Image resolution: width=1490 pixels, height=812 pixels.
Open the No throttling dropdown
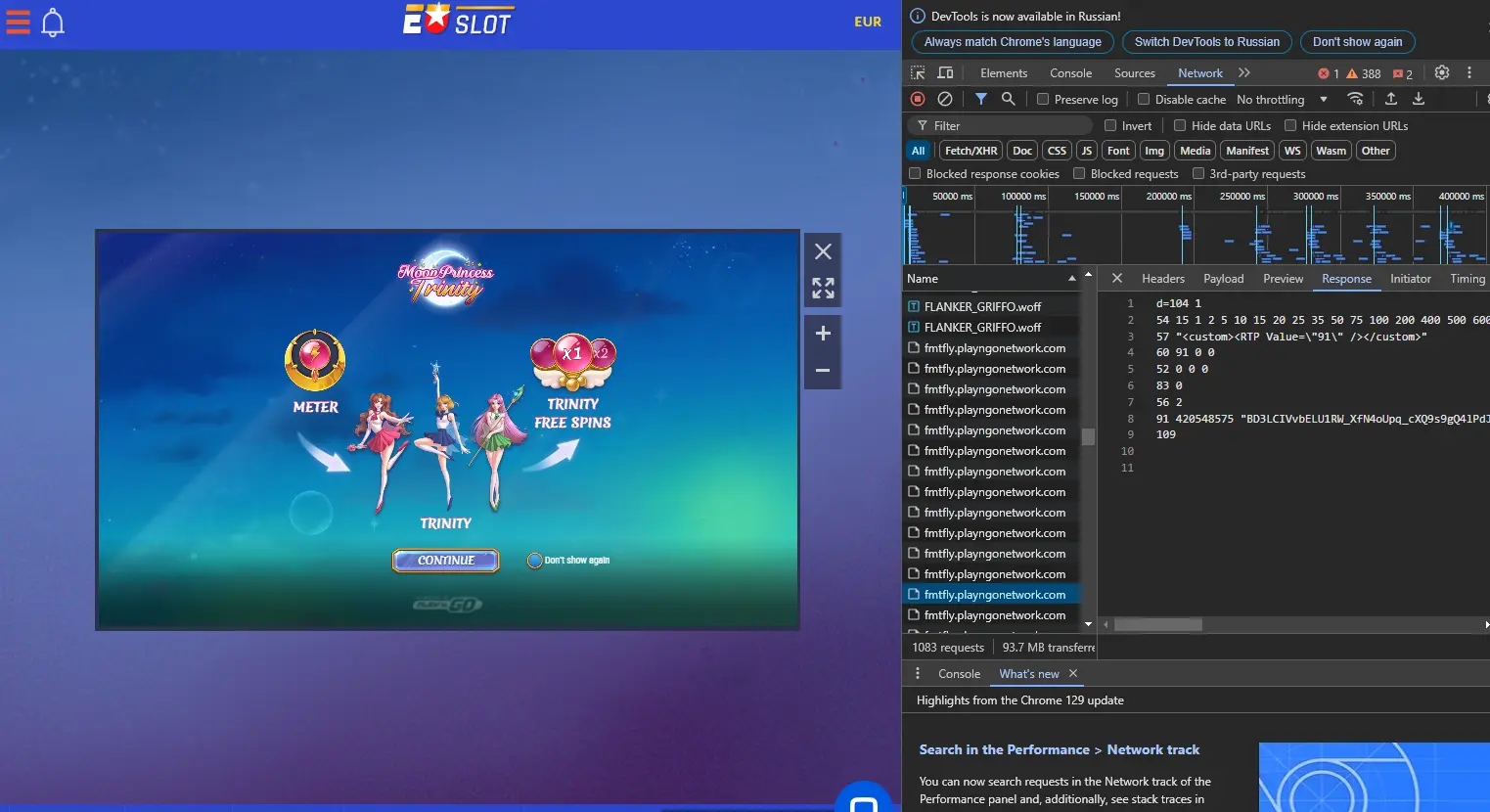1282,99
